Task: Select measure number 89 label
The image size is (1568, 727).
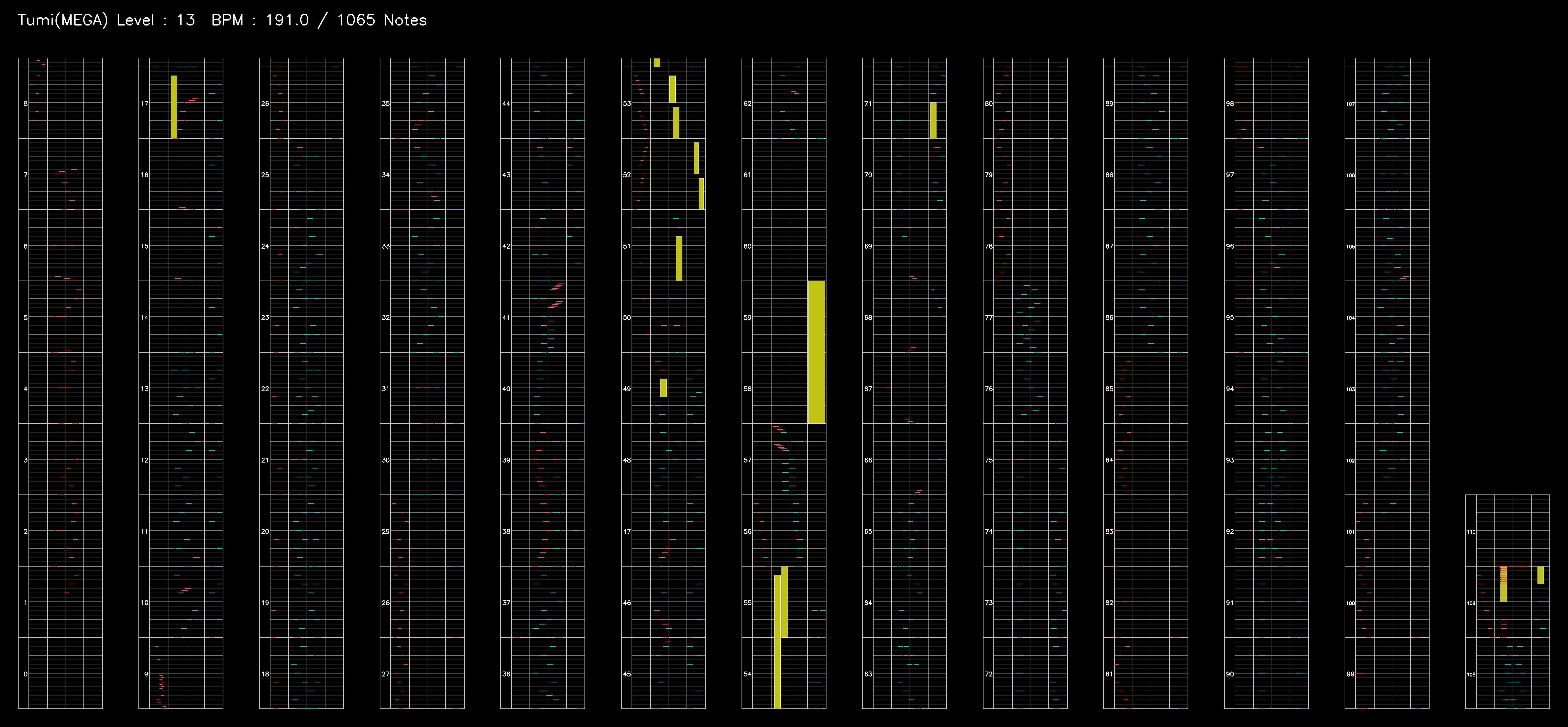Action: click(1109, 104)
